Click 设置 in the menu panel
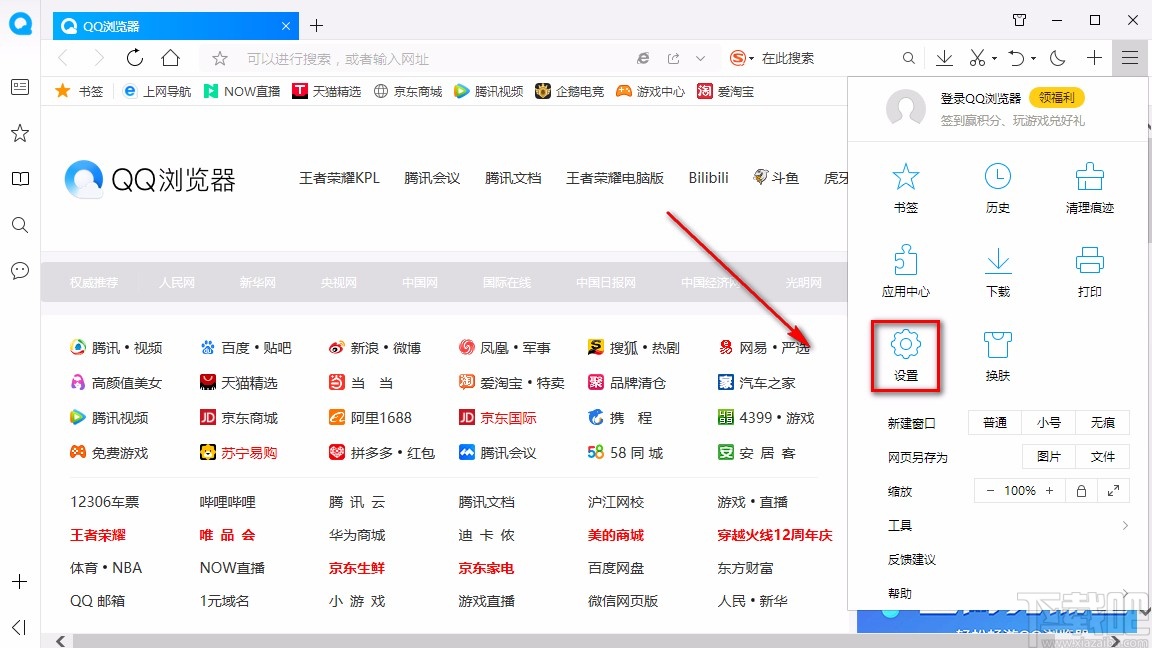This screenshot has height=648, width=1152. click(905, 355)
